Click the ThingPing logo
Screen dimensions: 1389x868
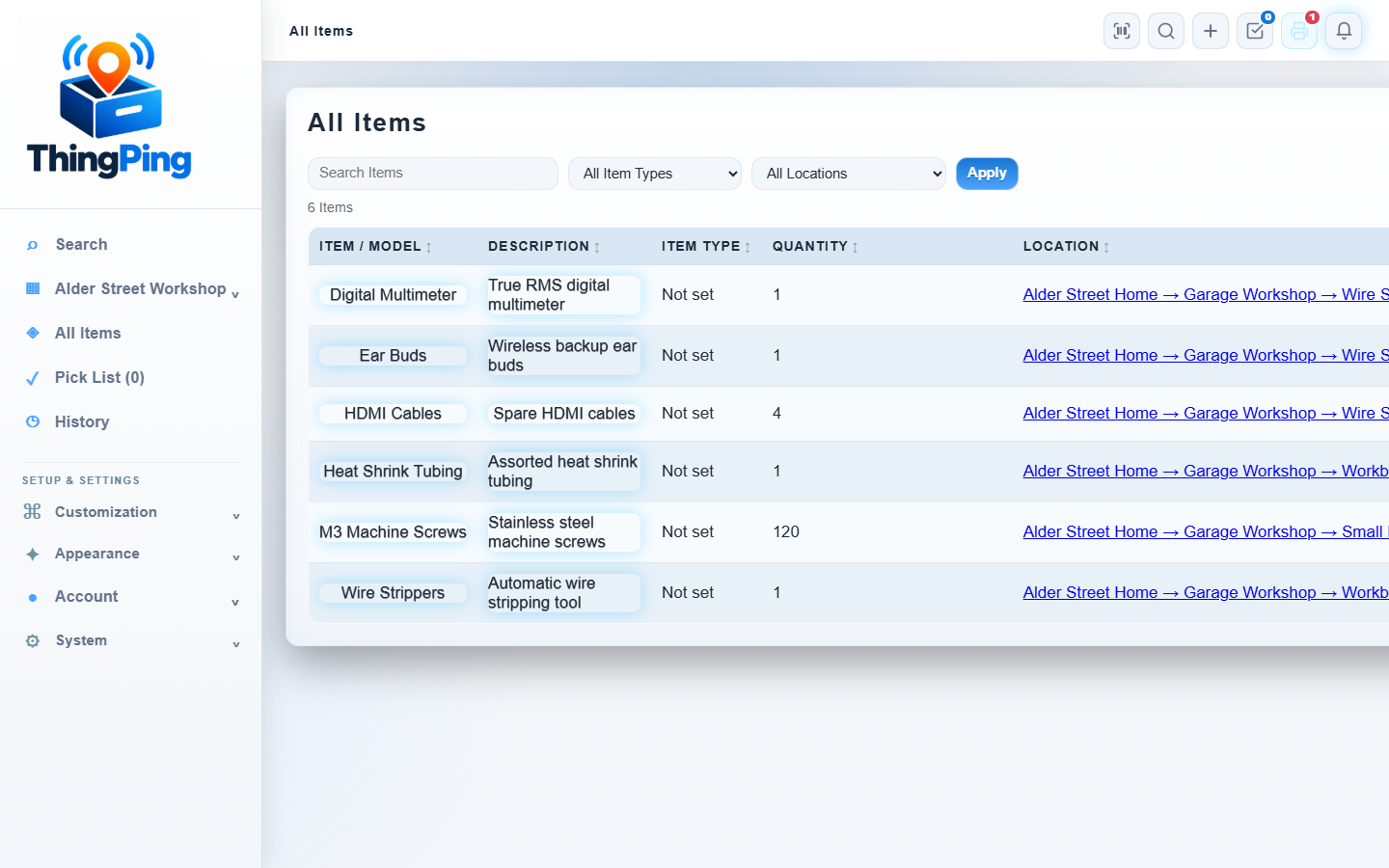[x=109, y=105]
